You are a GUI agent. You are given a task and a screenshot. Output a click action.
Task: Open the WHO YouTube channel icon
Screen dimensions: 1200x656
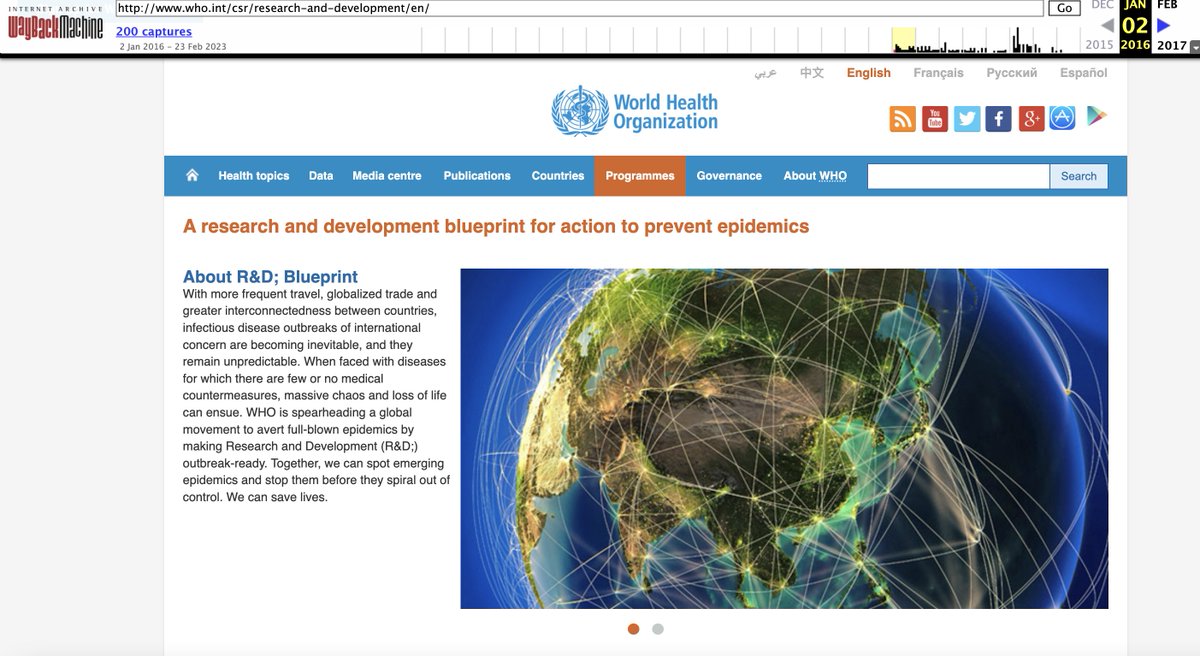(934, 119)
